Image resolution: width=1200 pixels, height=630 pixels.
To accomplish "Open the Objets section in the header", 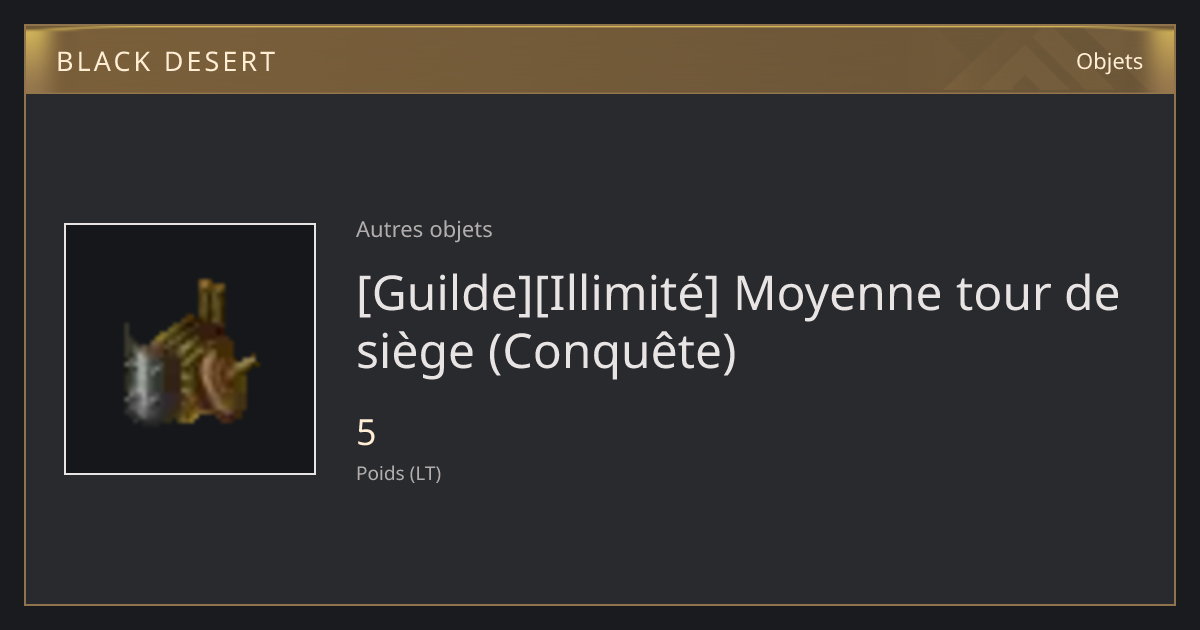I will [x=1109, y=61].
